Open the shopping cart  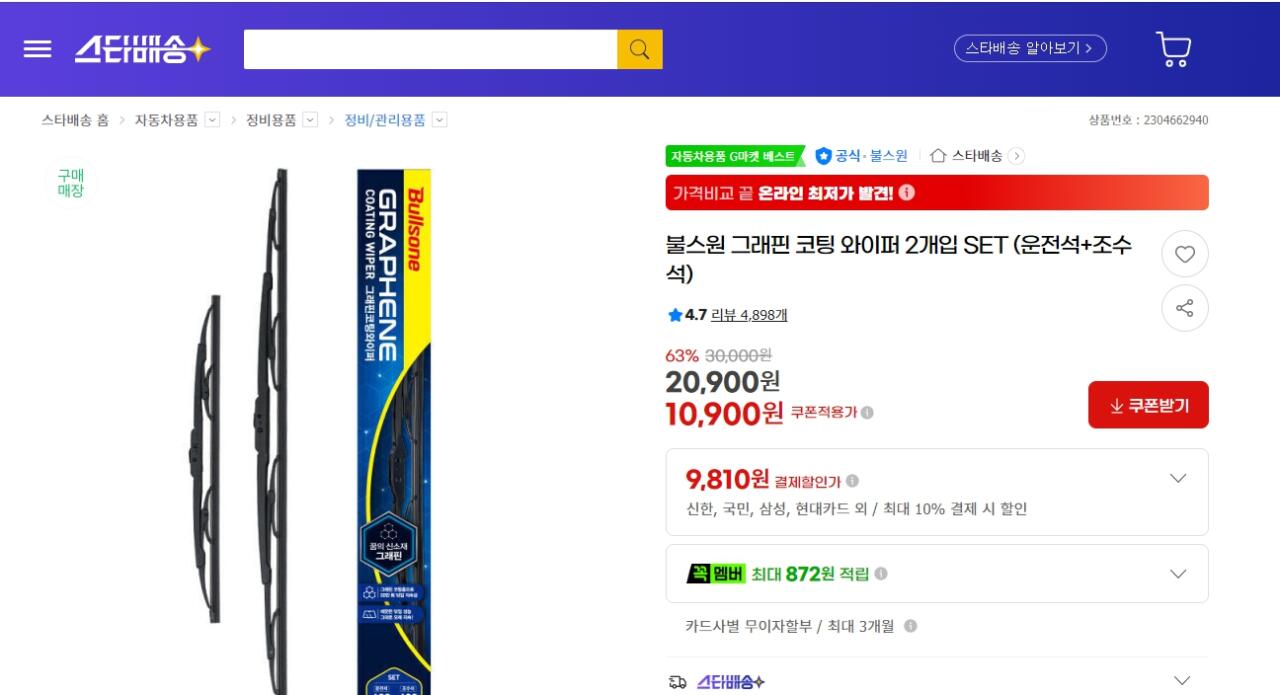1173,49
